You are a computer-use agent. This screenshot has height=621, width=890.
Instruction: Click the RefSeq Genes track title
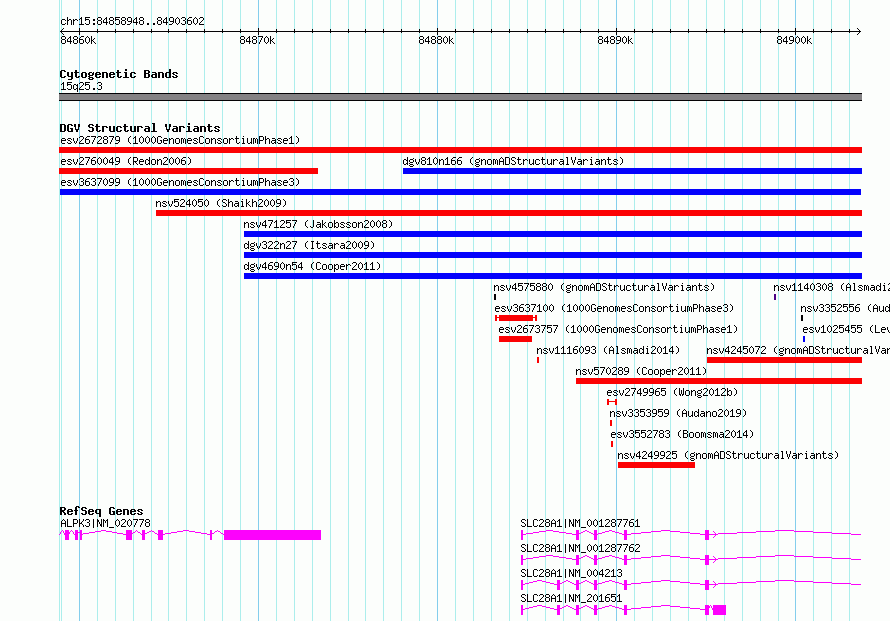[x=101, y=511]
